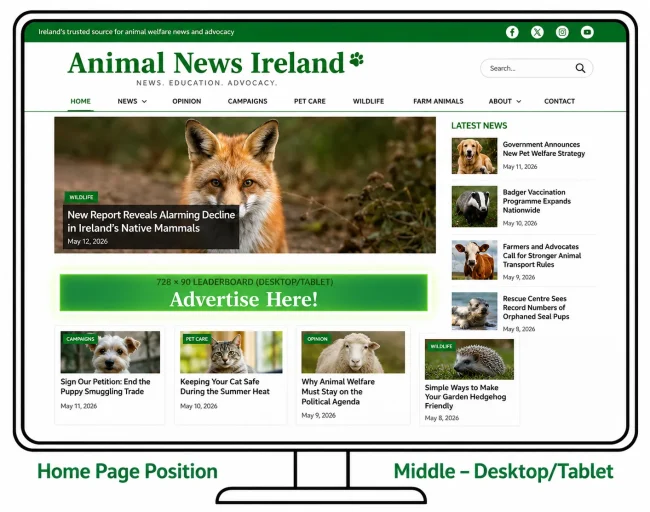Open the YouTube social icon

tap(587, 32)
